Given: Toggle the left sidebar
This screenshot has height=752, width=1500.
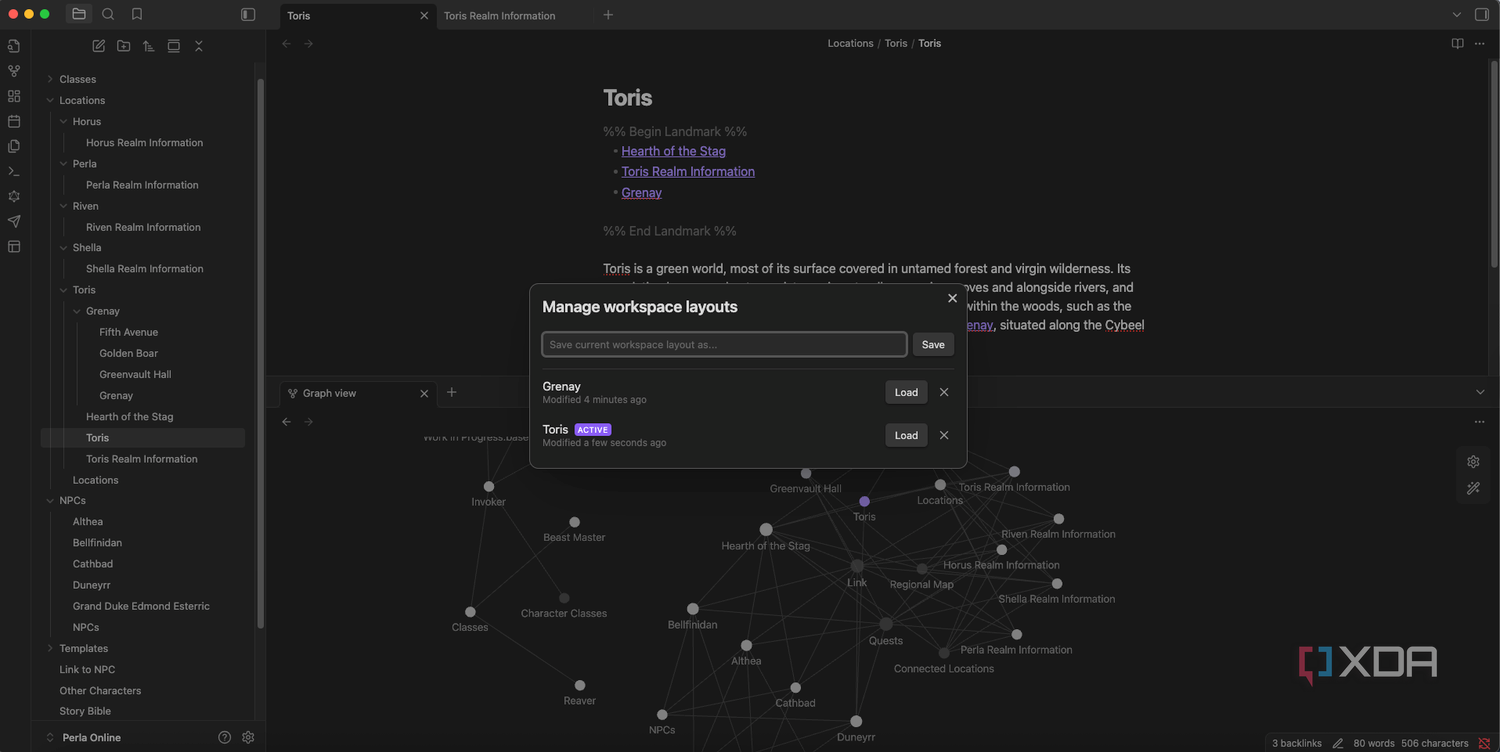Looking at the screenshot, I should [248, 14].
